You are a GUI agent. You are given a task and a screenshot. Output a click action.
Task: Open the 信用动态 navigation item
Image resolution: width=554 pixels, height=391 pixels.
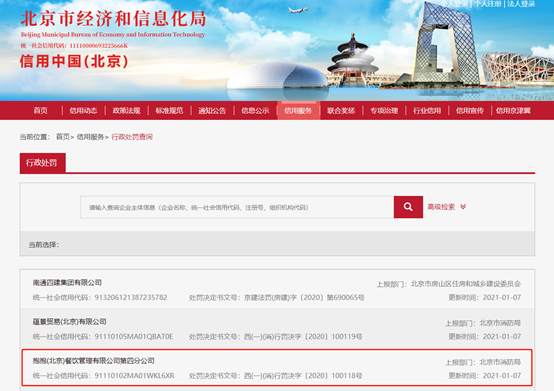click(83, 111)
